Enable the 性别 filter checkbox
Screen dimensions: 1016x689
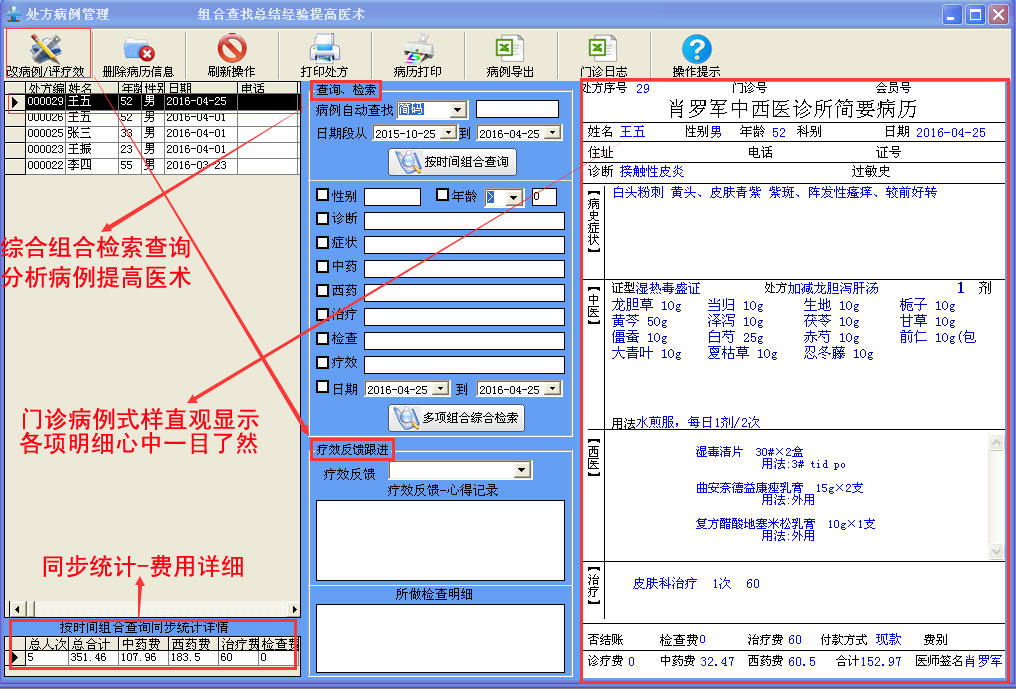(x=322, y=195)
